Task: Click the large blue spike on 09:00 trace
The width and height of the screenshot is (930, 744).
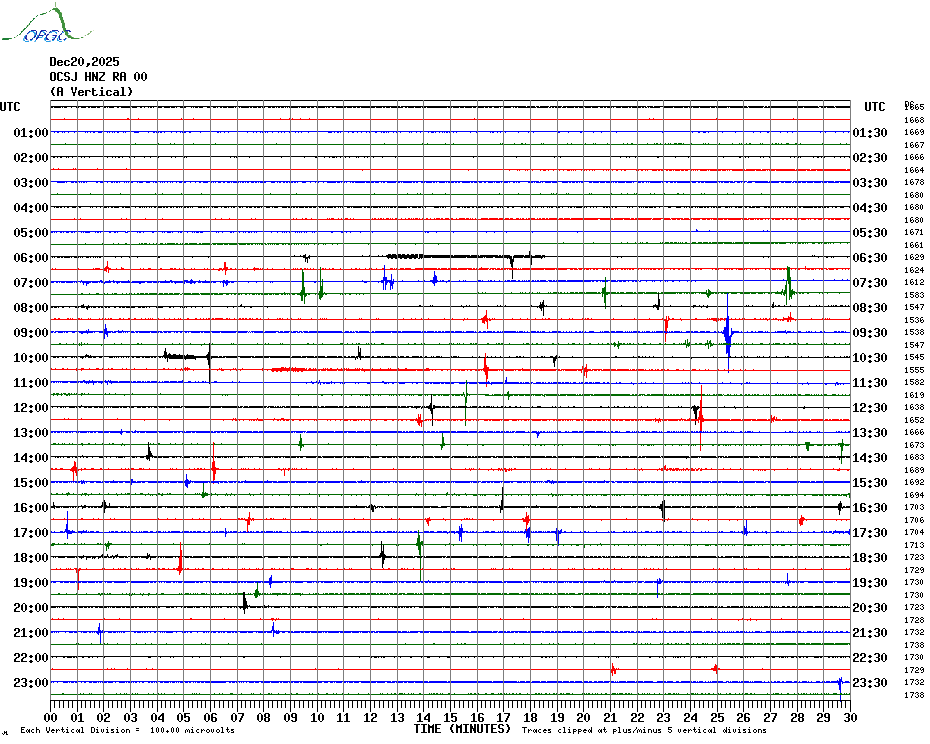Action: click(x=728, y=335)
